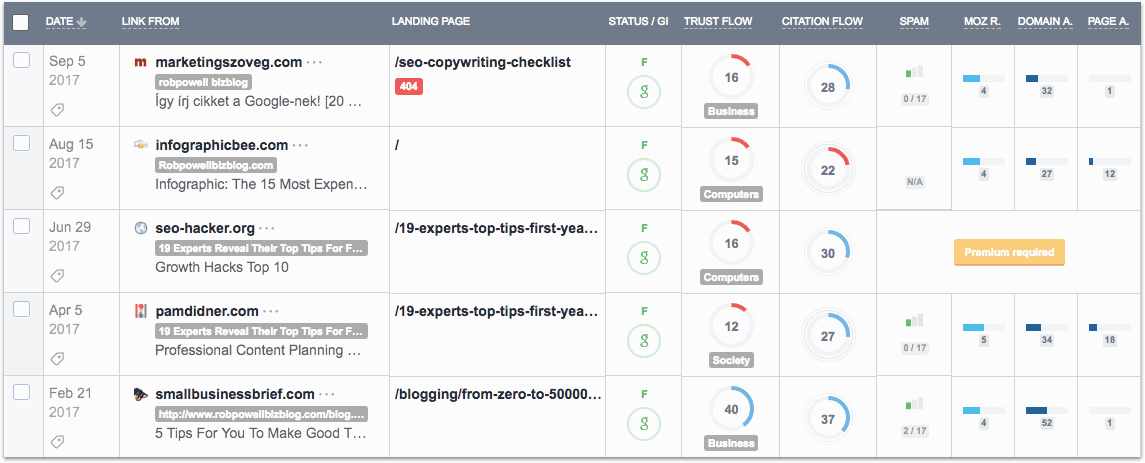Click the Society topic label

point(731,360)
